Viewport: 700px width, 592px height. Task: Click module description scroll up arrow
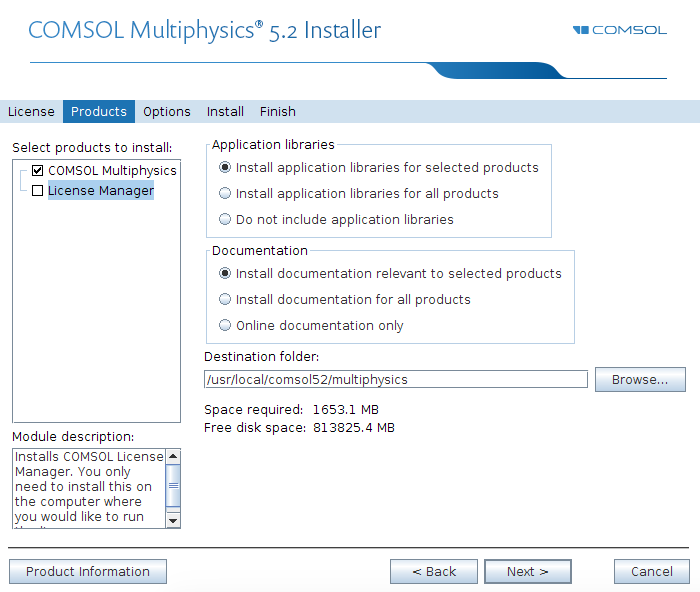pos(173,456)
